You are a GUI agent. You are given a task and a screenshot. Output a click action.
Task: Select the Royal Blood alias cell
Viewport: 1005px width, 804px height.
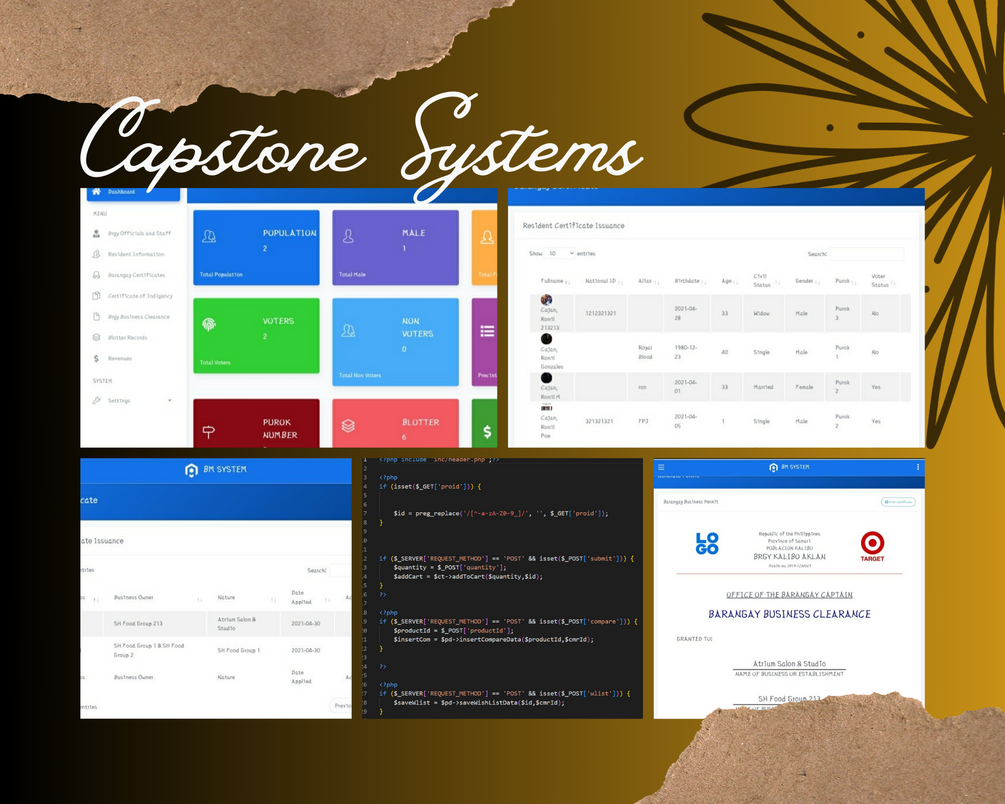(645, 352)
